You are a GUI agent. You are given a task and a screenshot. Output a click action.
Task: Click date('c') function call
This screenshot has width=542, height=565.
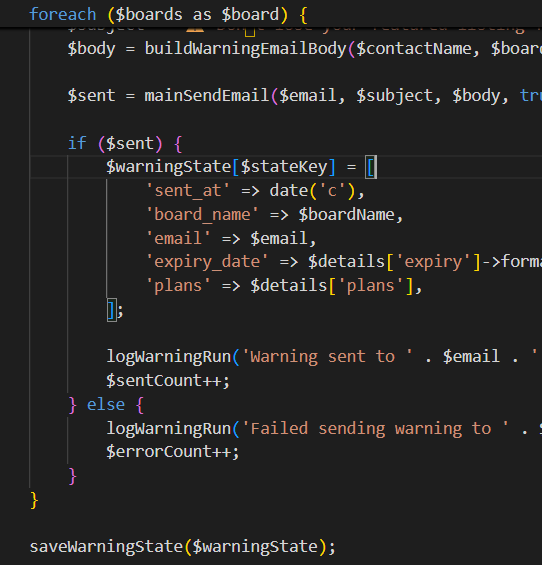click(312, 190)
